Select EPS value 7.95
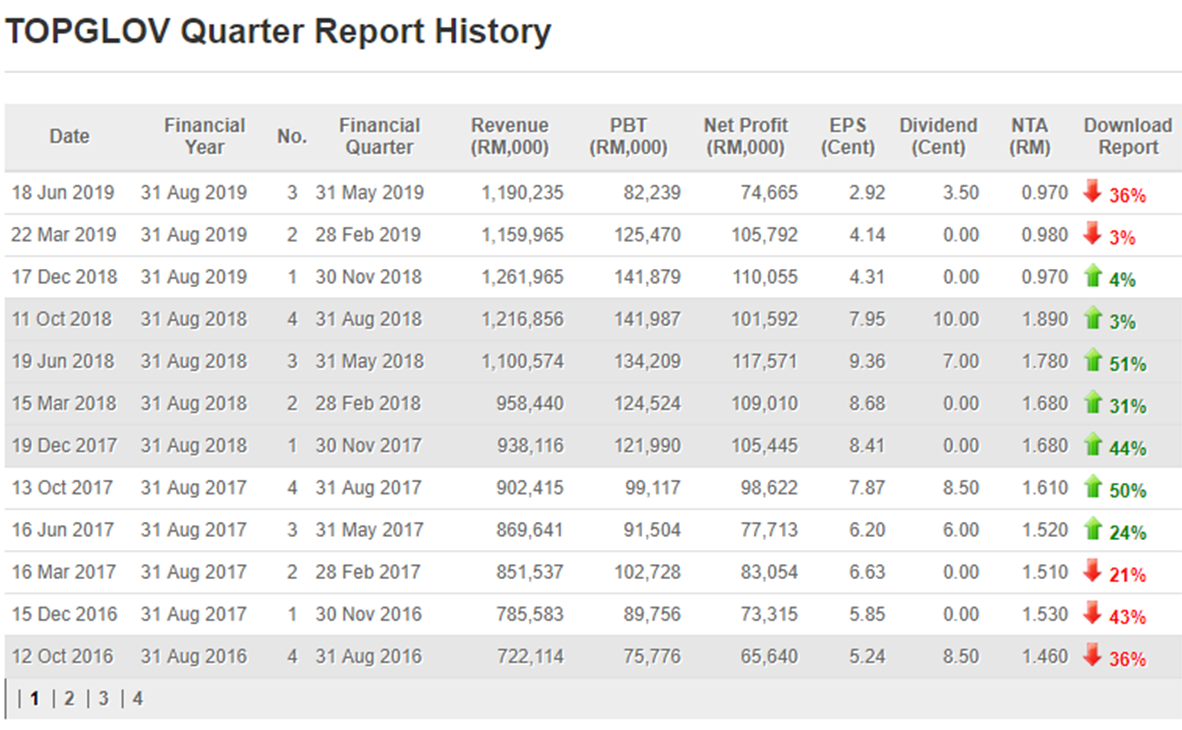Image resolution: width=1182 pixels, height=730 pixels. (x=867, y=319)
